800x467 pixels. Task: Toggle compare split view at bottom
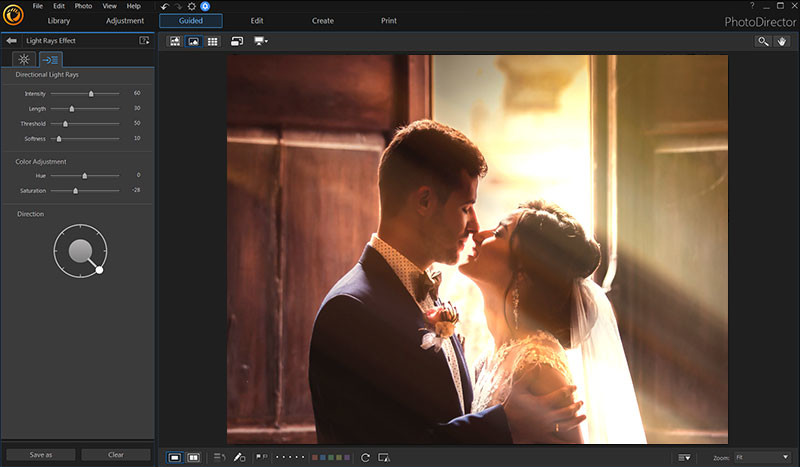pos(193,457)
